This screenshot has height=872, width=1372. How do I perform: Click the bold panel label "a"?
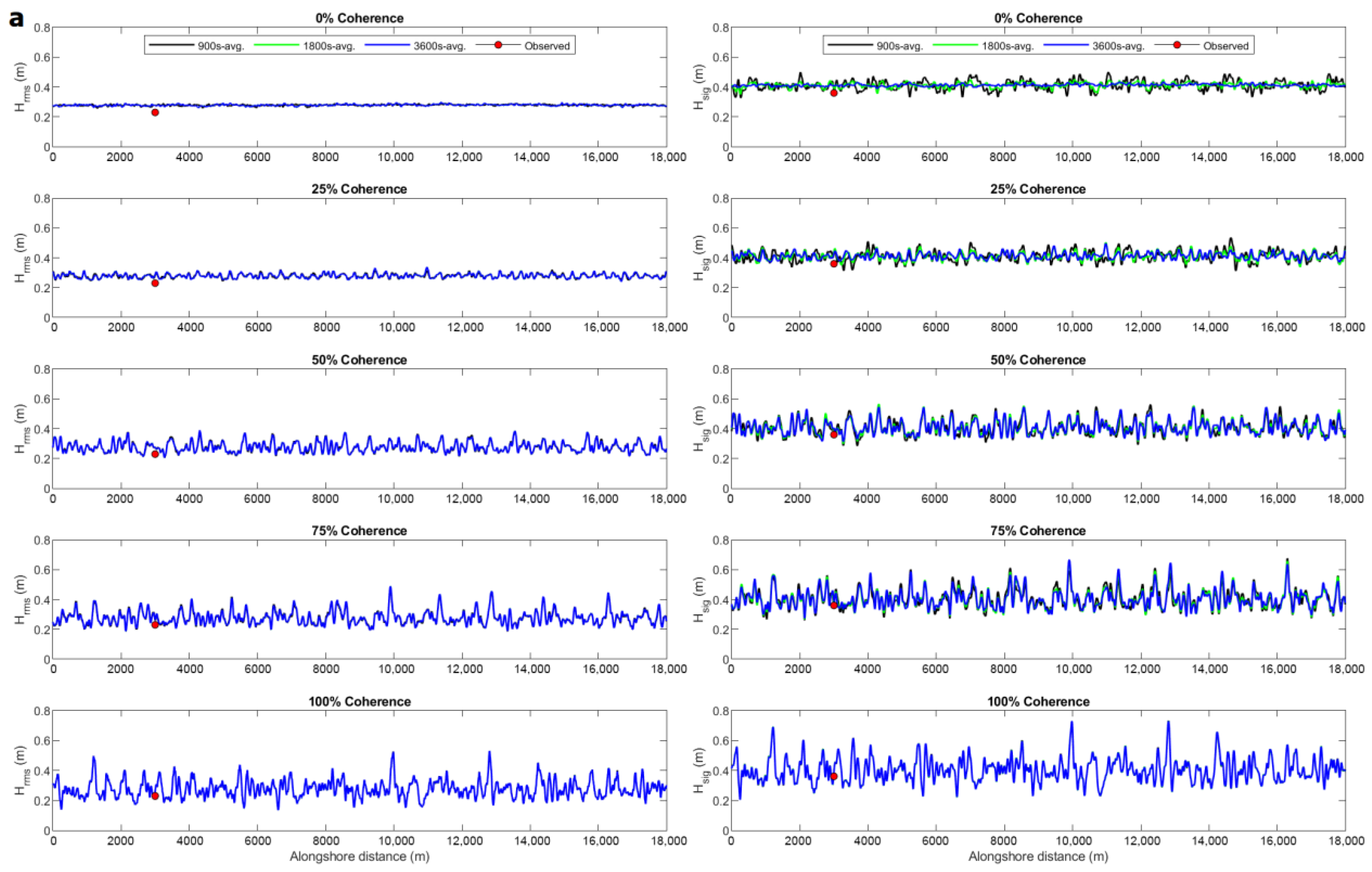pos(17,19)
